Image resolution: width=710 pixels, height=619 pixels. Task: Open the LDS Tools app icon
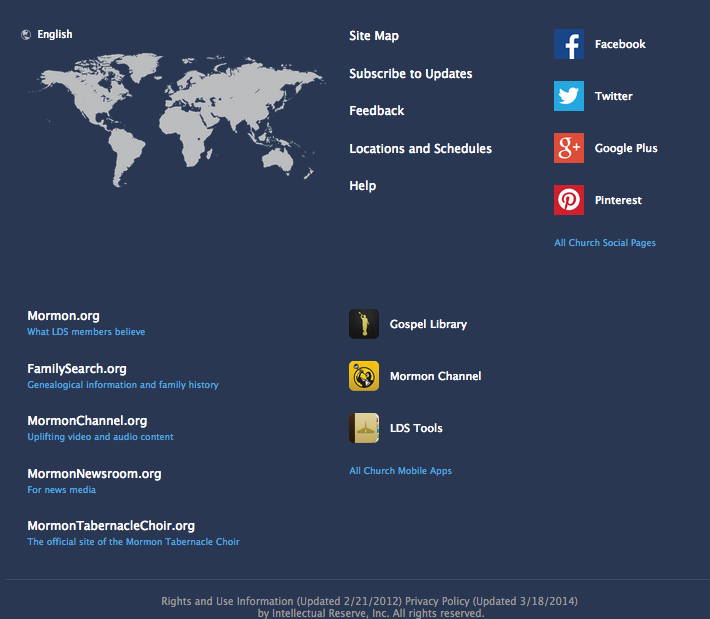(x=364, y=428)
